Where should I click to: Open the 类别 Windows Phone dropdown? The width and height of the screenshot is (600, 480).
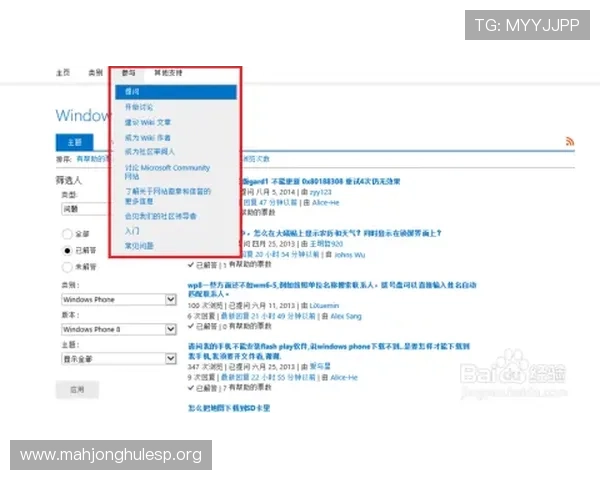pos(119,299)
